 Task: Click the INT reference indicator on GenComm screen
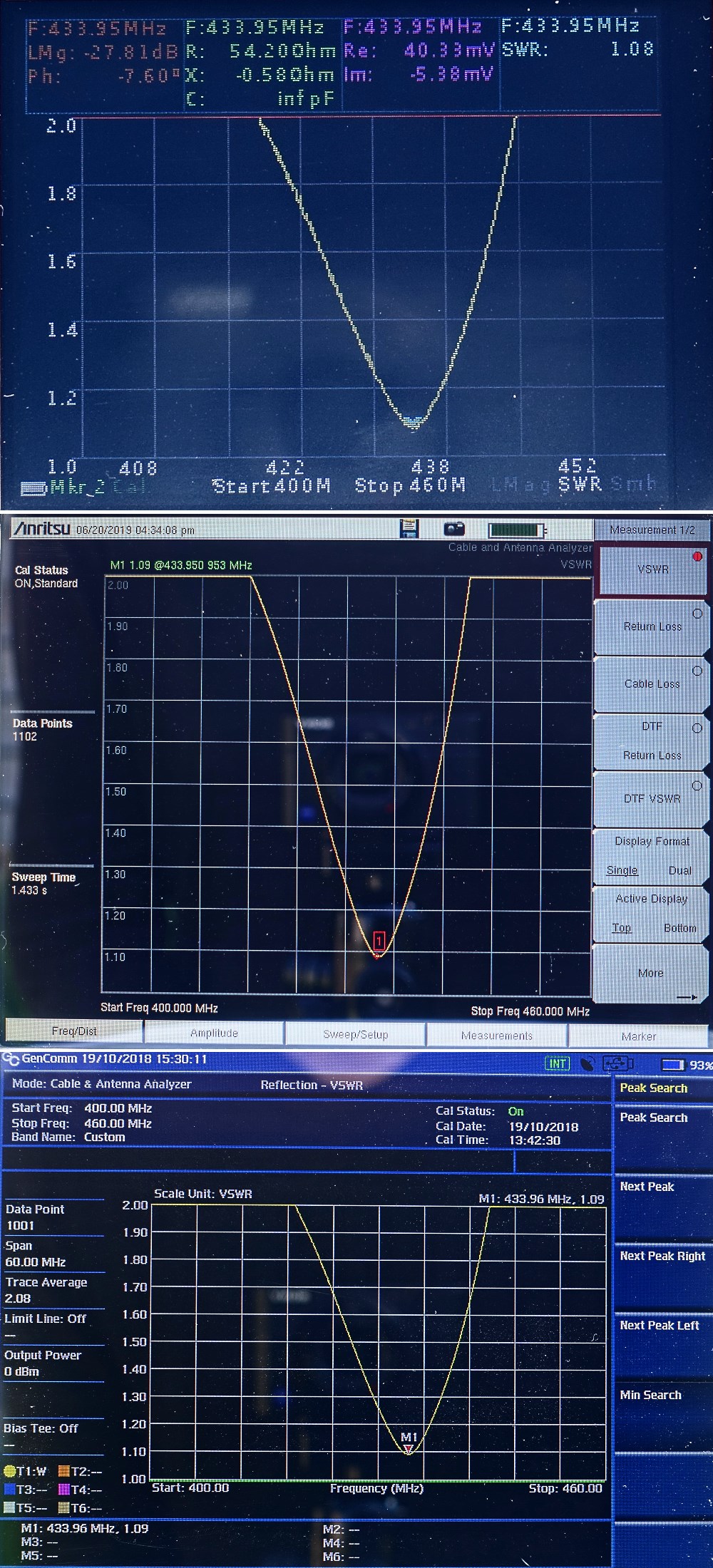pos(558,1064)
